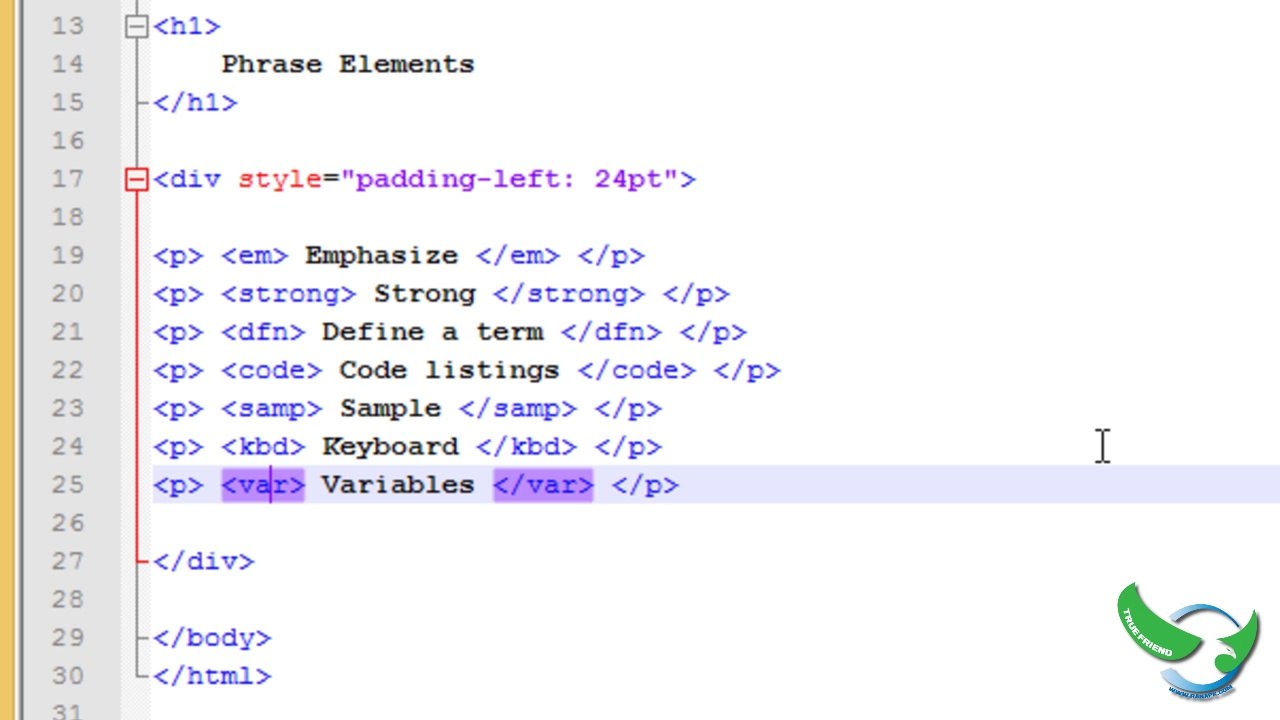The height and width of the screenshot is (720, 1280).
Task: Click the opening strong tag on line 20
Action: click(x=289, y=294)
